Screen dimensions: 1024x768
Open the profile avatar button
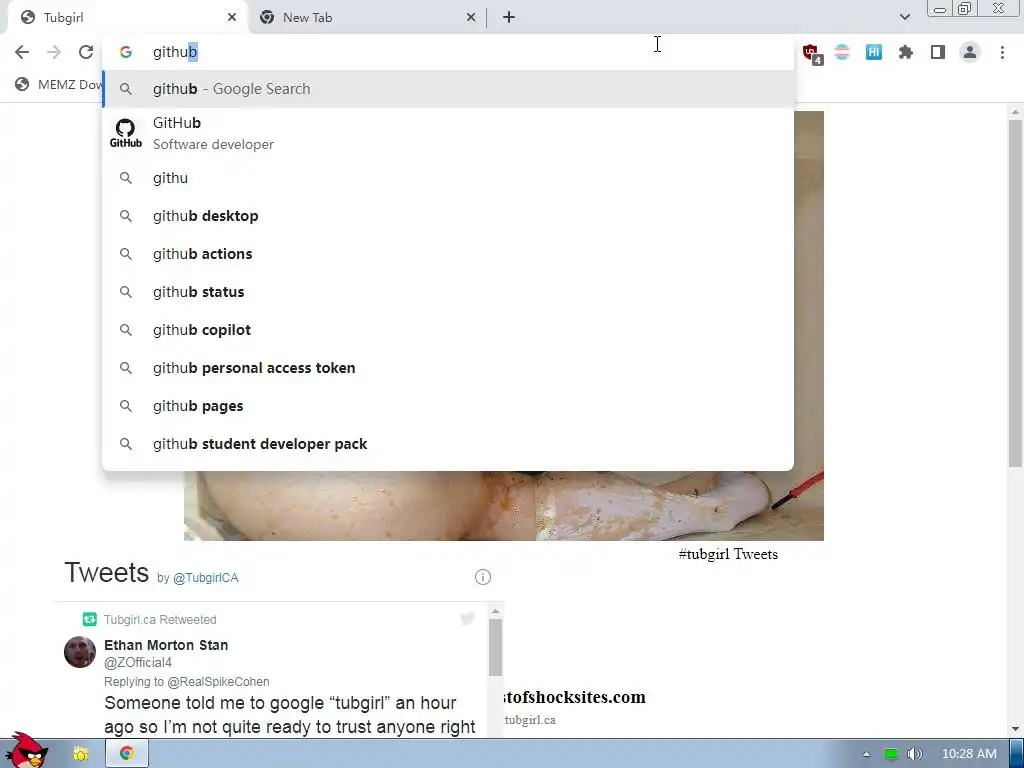tap(970, 52)
